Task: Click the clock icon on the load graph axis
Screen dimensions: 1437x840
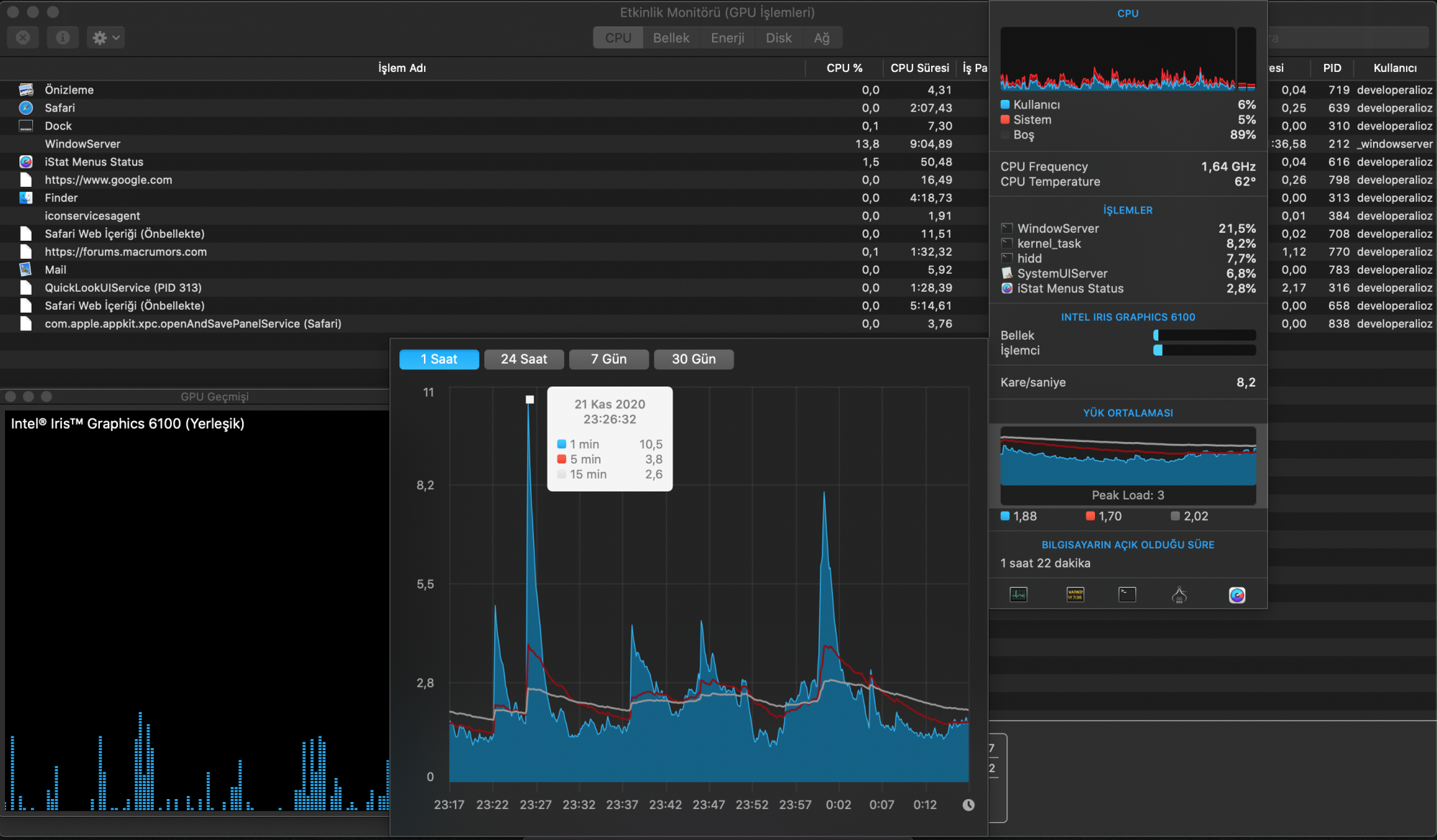Action: (x=969, y=805)
